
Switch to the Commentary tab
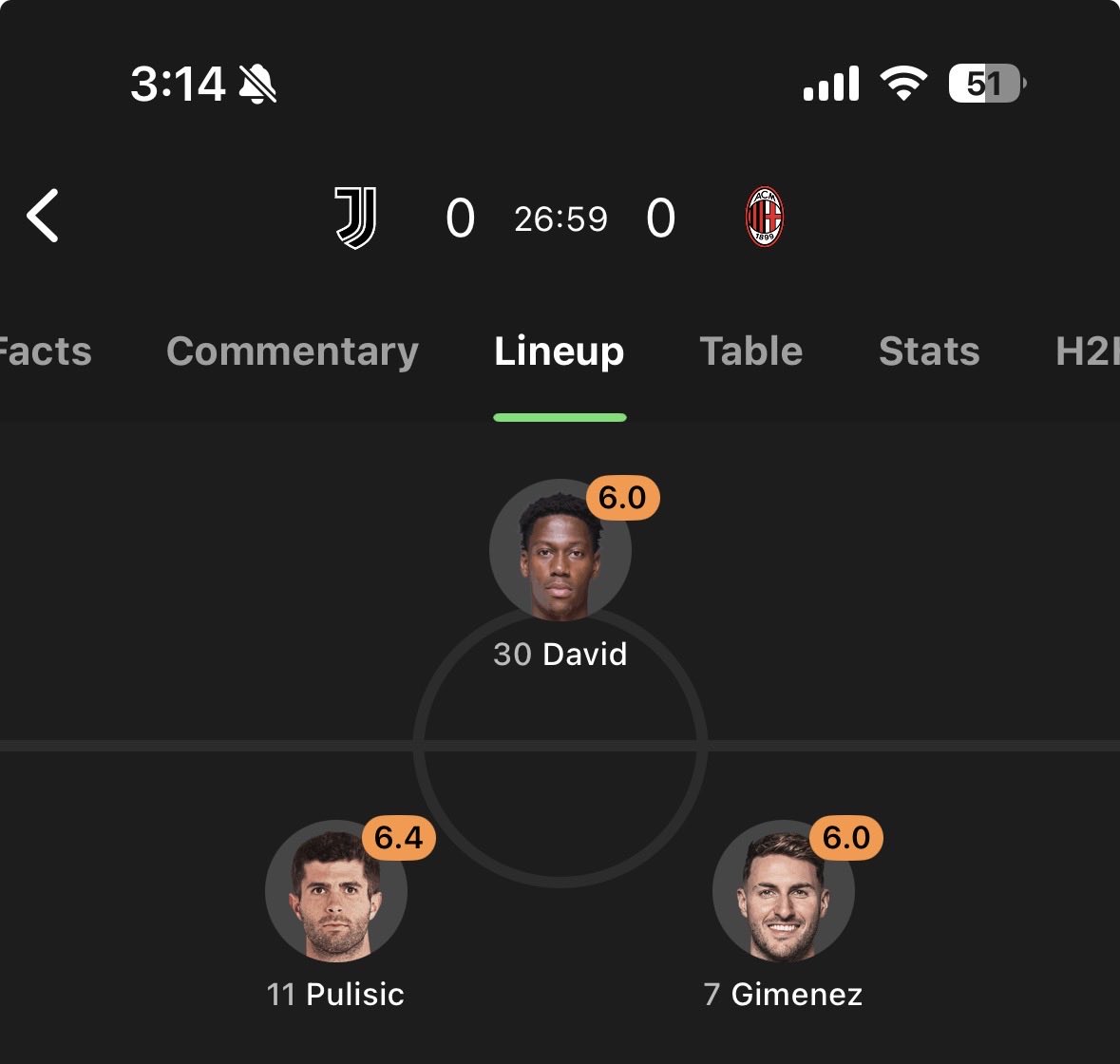[293, 351]
